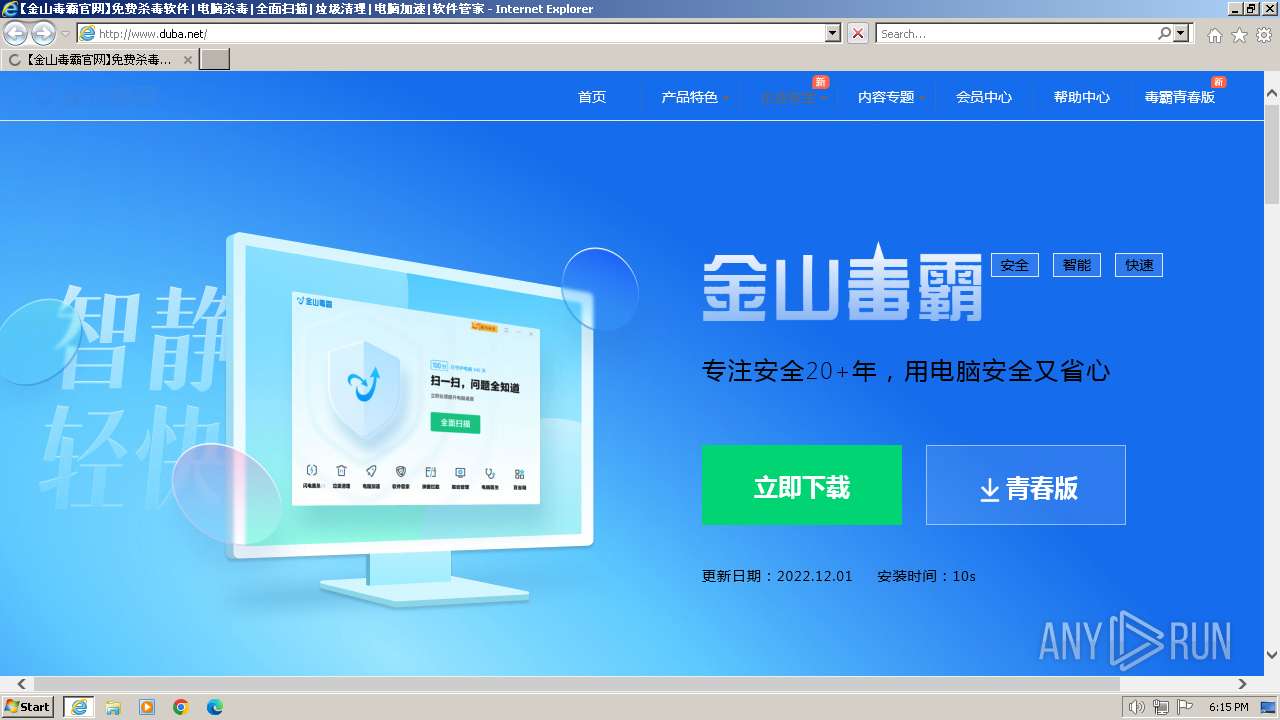Open the 产品特色 nav menu
This screenshot has height=720, width=1280.
(x=690, y=97)
